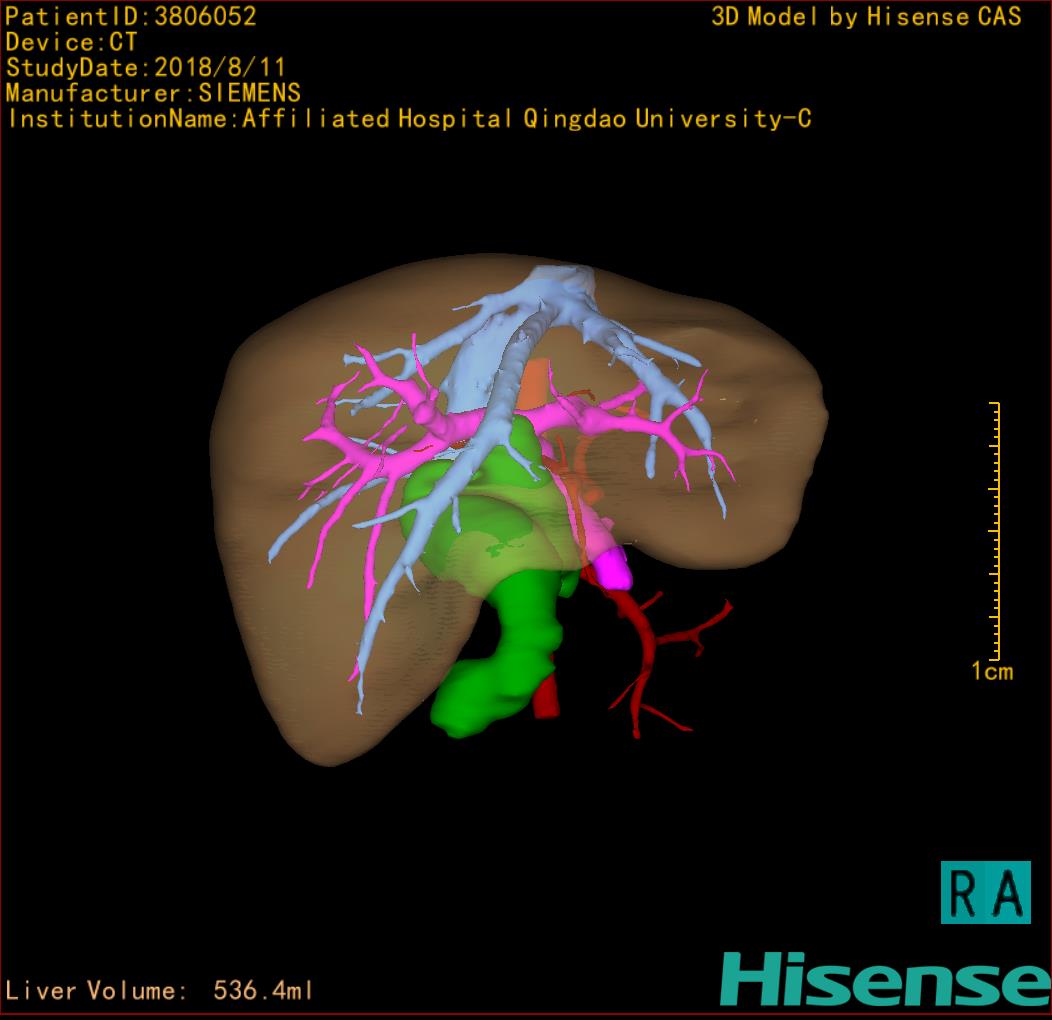Click the Liver Volume 536.4ml readout
The width and height of the screenshot is (1052, 1020).
158,990
